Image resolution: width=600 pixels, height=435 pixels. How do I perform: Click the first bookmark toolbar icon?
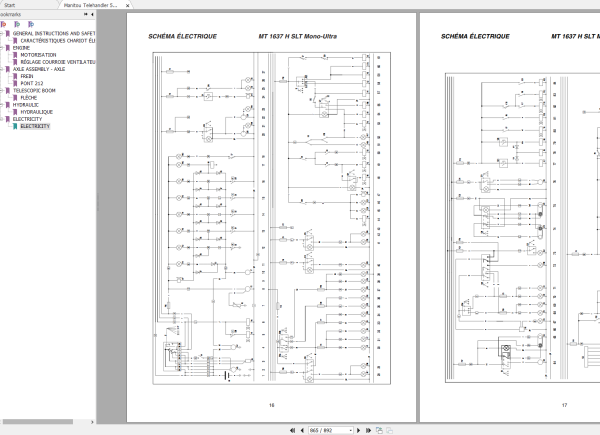(x=4, y=24)
